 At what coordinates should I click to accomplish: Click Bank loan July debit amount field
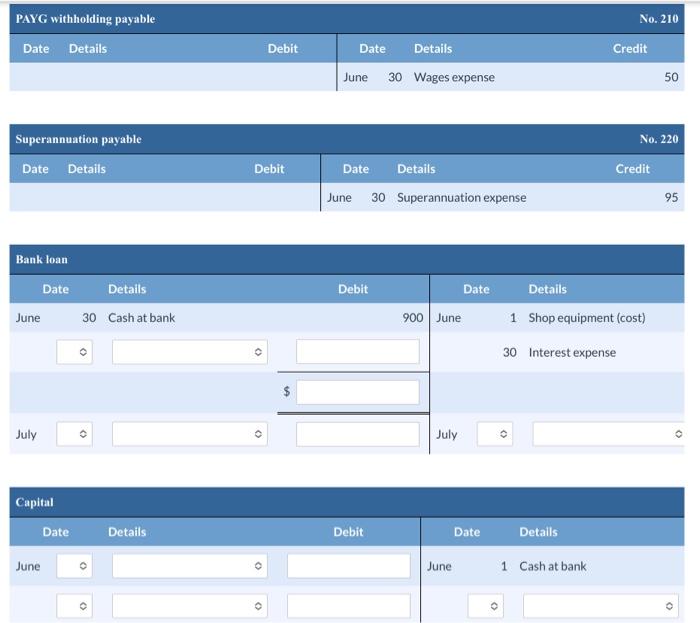pos(358,434)
